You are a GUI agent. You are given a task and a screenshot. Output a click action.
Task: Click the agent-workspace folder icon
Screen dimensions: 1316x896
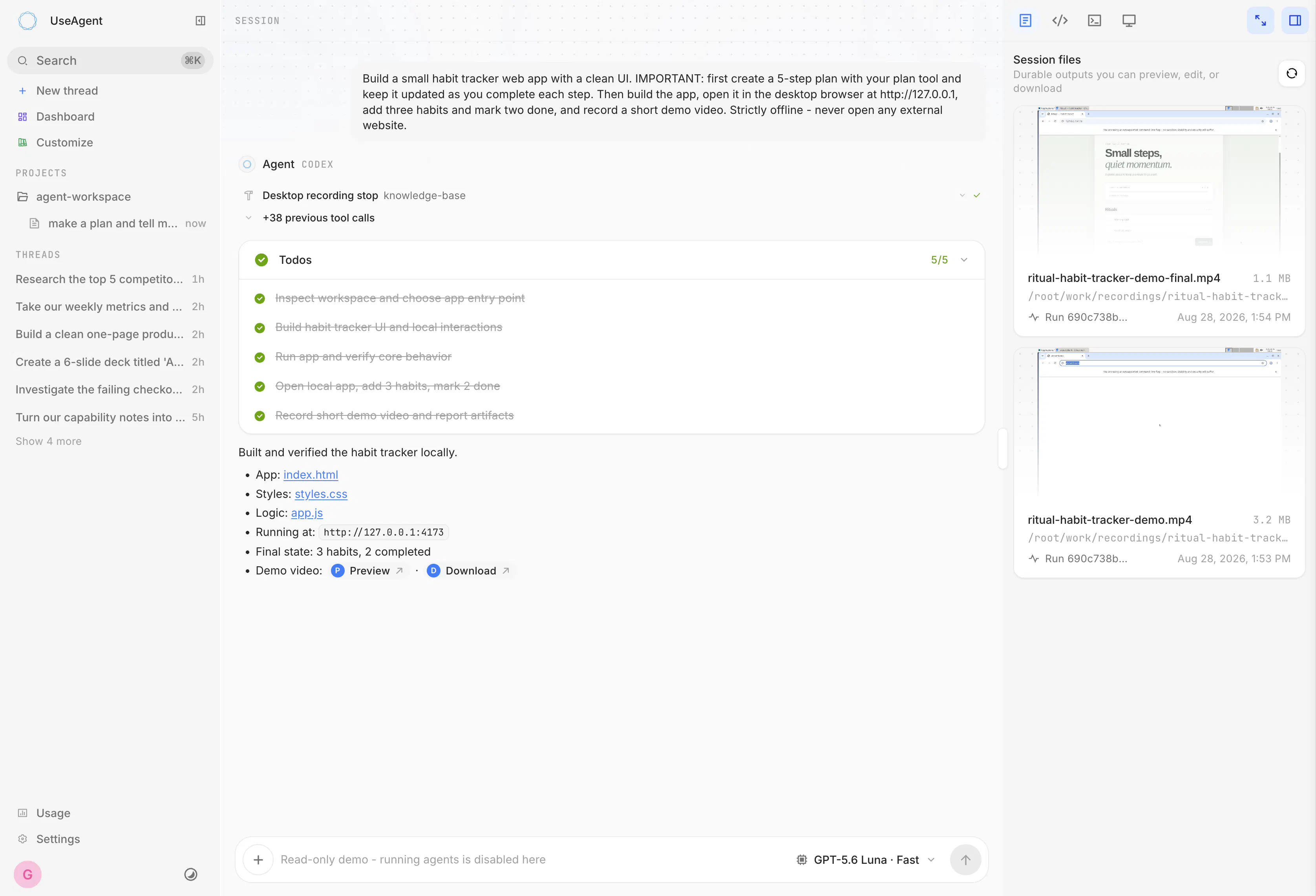pyautogui.click(x=23, y=197)
